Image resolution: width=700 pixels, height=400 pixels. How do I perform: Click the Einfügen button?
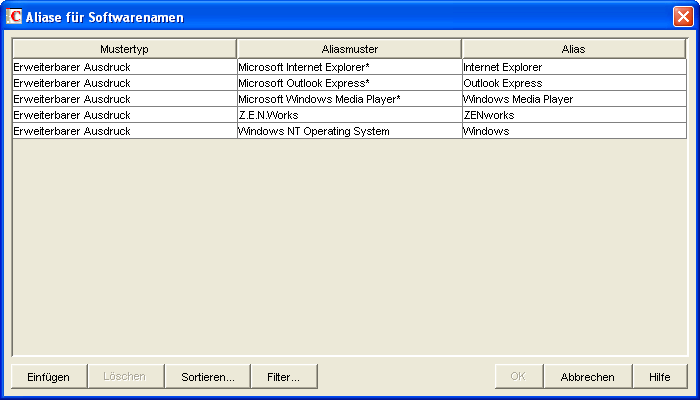pyautogui.click(x=49, y=376)
